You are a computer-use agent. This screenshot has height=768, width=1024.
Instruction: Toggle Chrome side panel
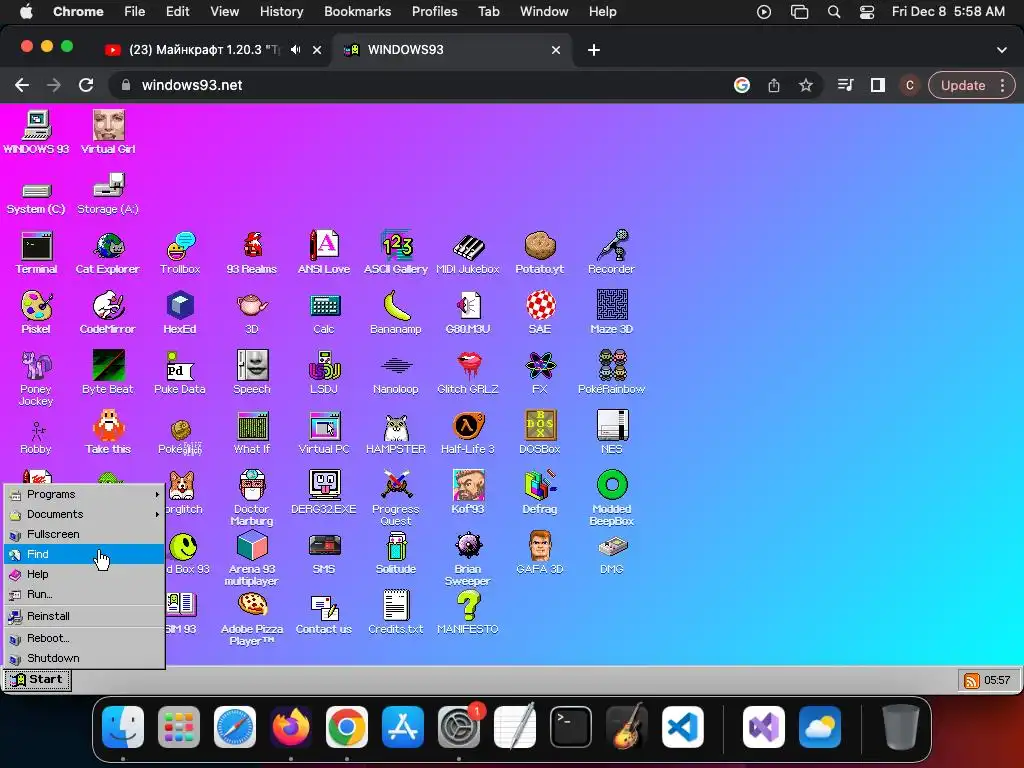(x=878, y=85)
